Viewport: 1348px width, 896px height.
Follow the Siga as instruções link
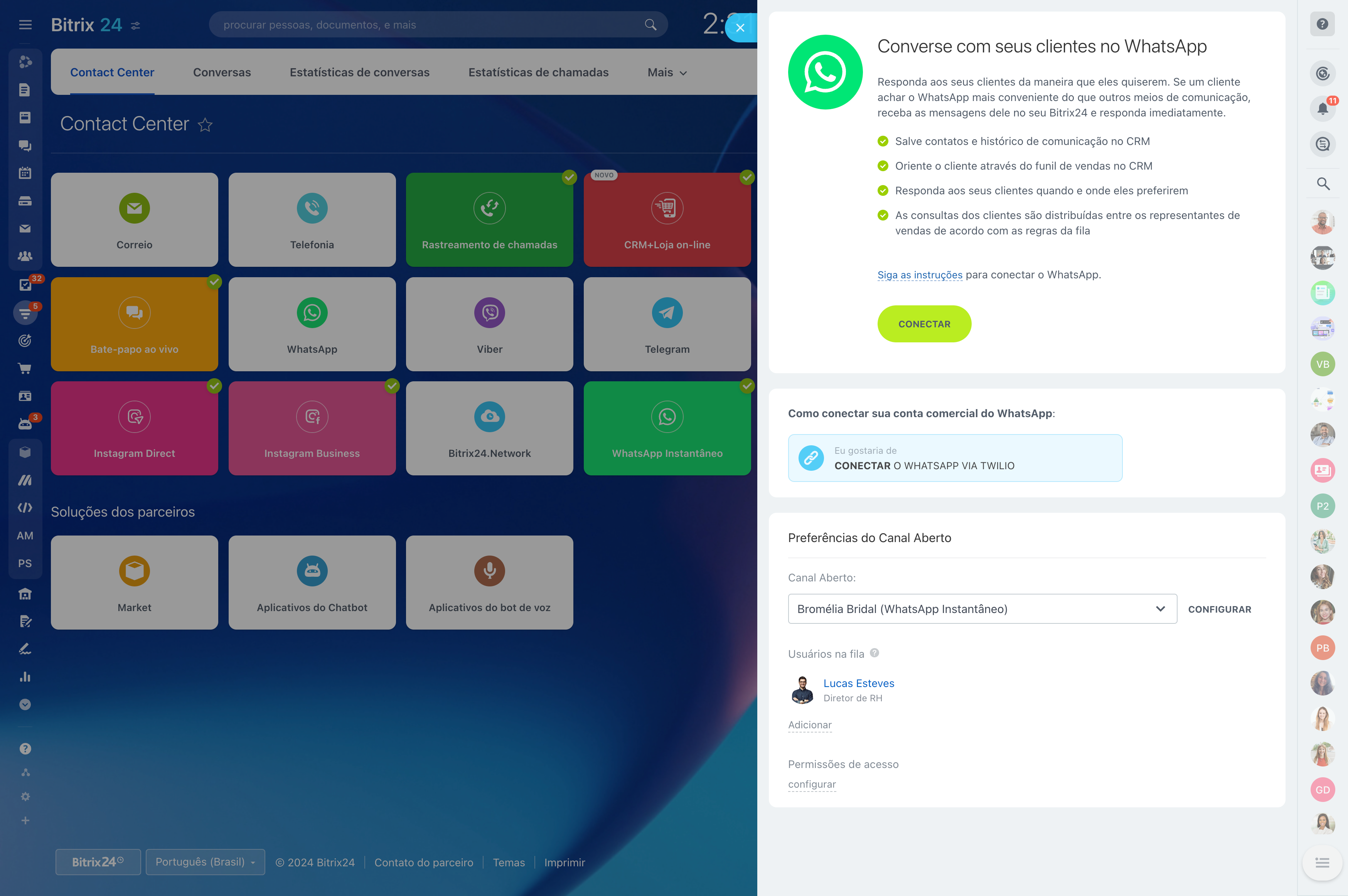pos(920,275)
